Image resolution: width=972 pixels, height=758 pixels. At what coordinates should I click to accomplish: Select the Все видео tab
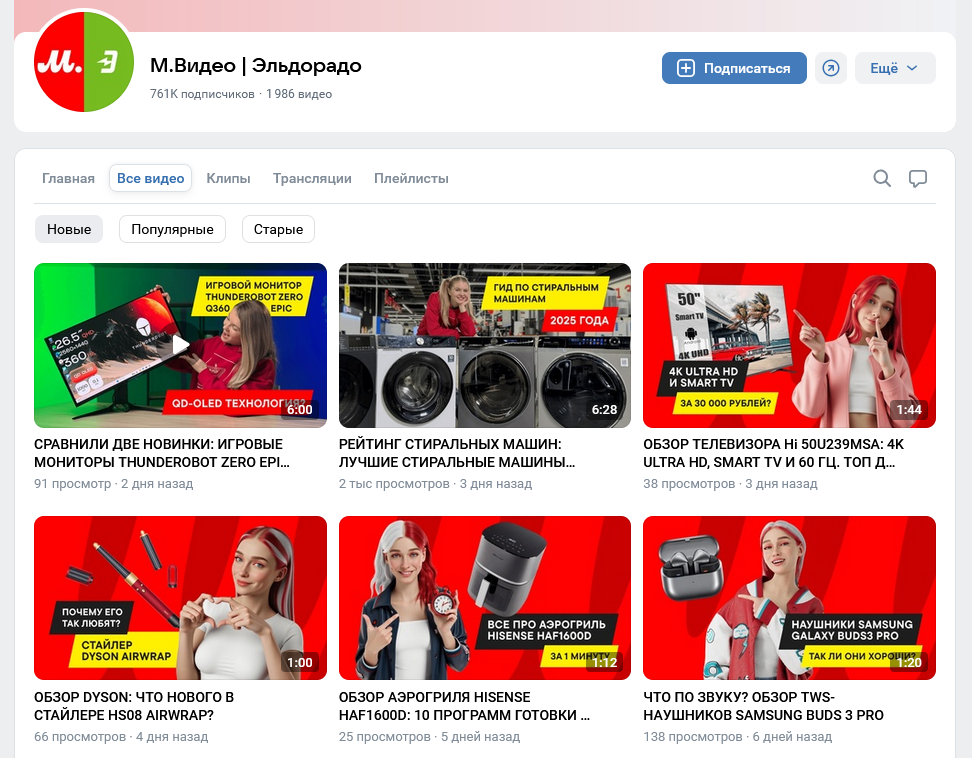(150, 178)
